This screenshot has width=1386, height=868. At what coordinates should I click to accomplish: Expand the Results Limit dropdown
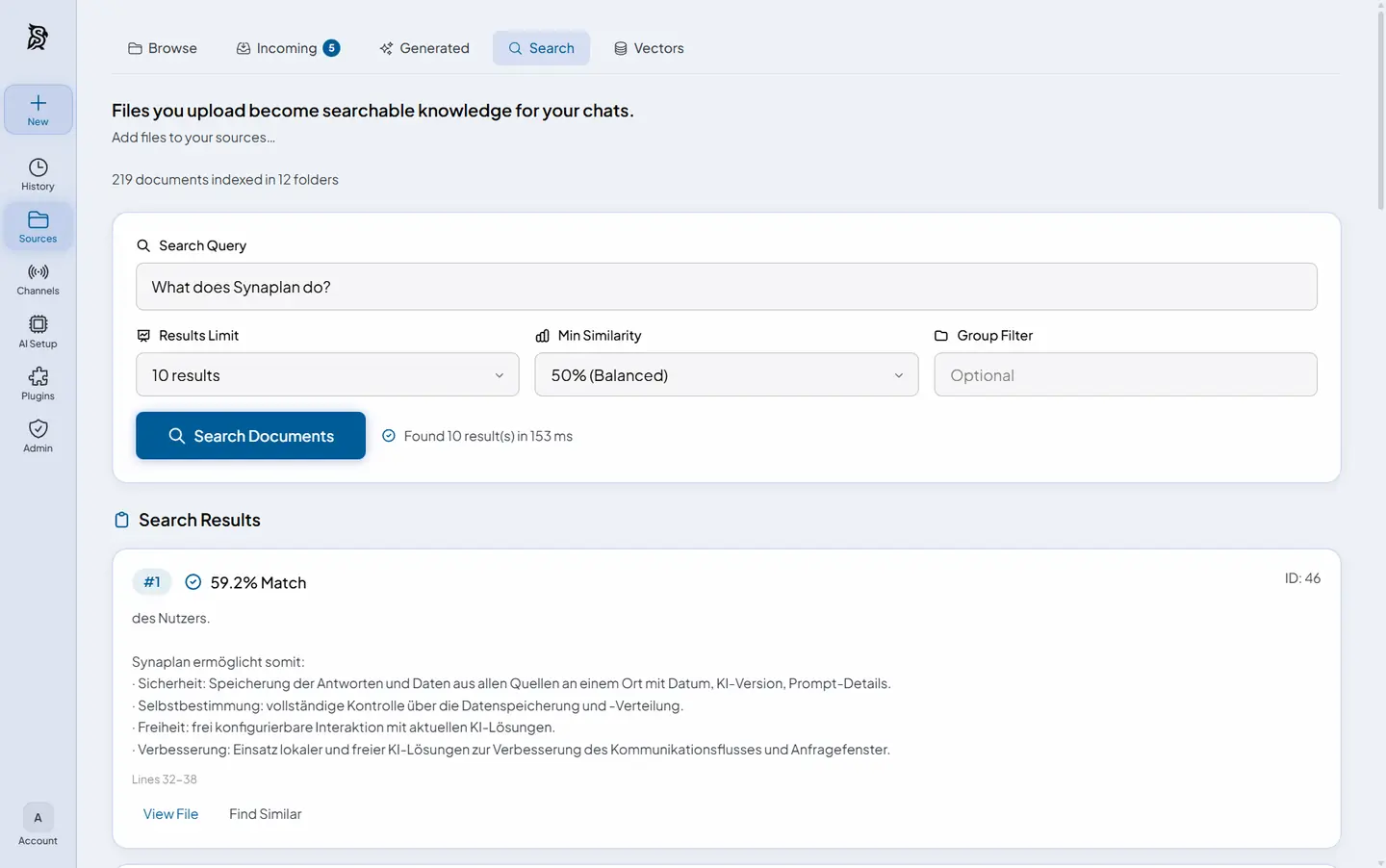pyautogui.click(x=327, y=374)
